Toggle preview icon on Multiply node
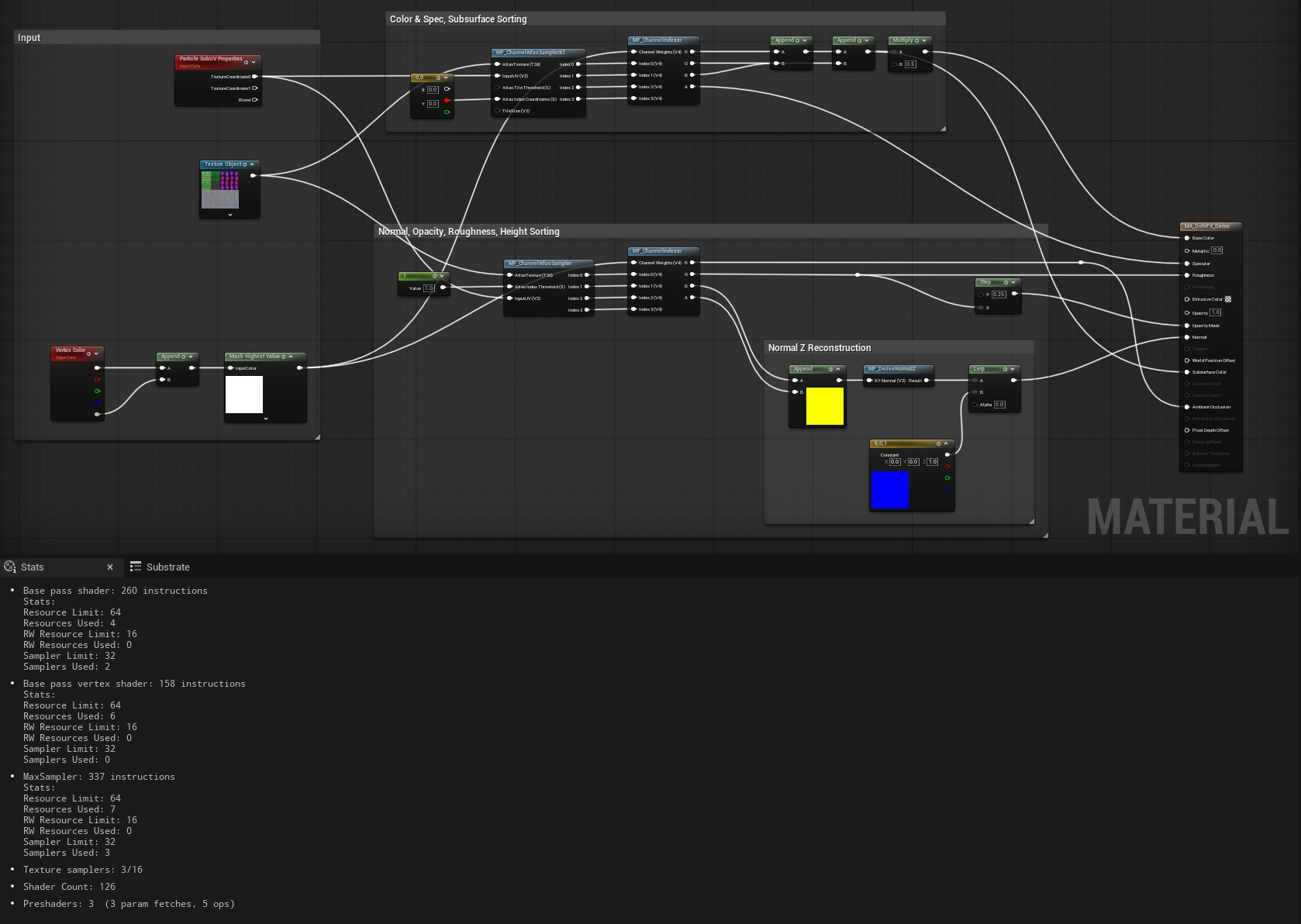 click(x=916, y=40)
